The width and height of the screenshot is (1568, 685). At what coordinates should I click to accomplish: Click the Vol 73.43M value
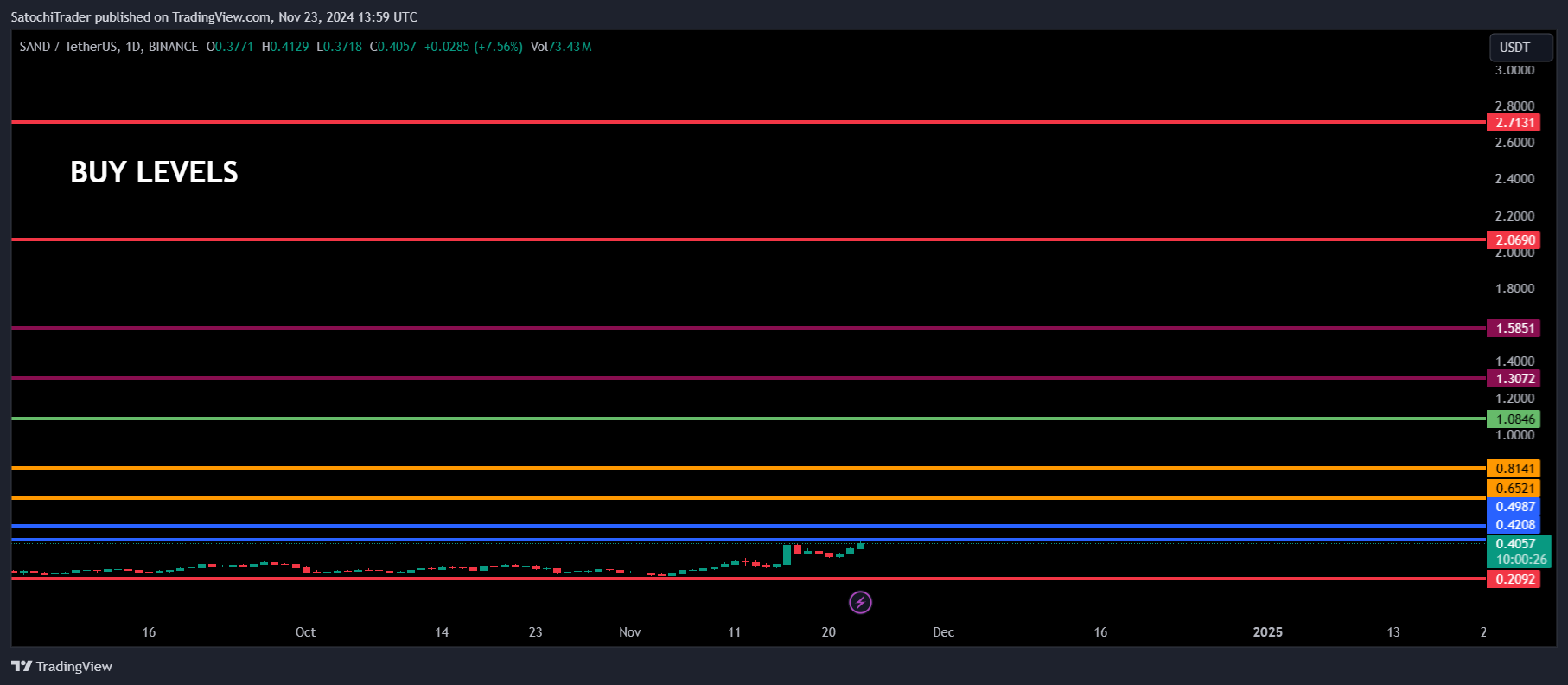pos(561,47)
